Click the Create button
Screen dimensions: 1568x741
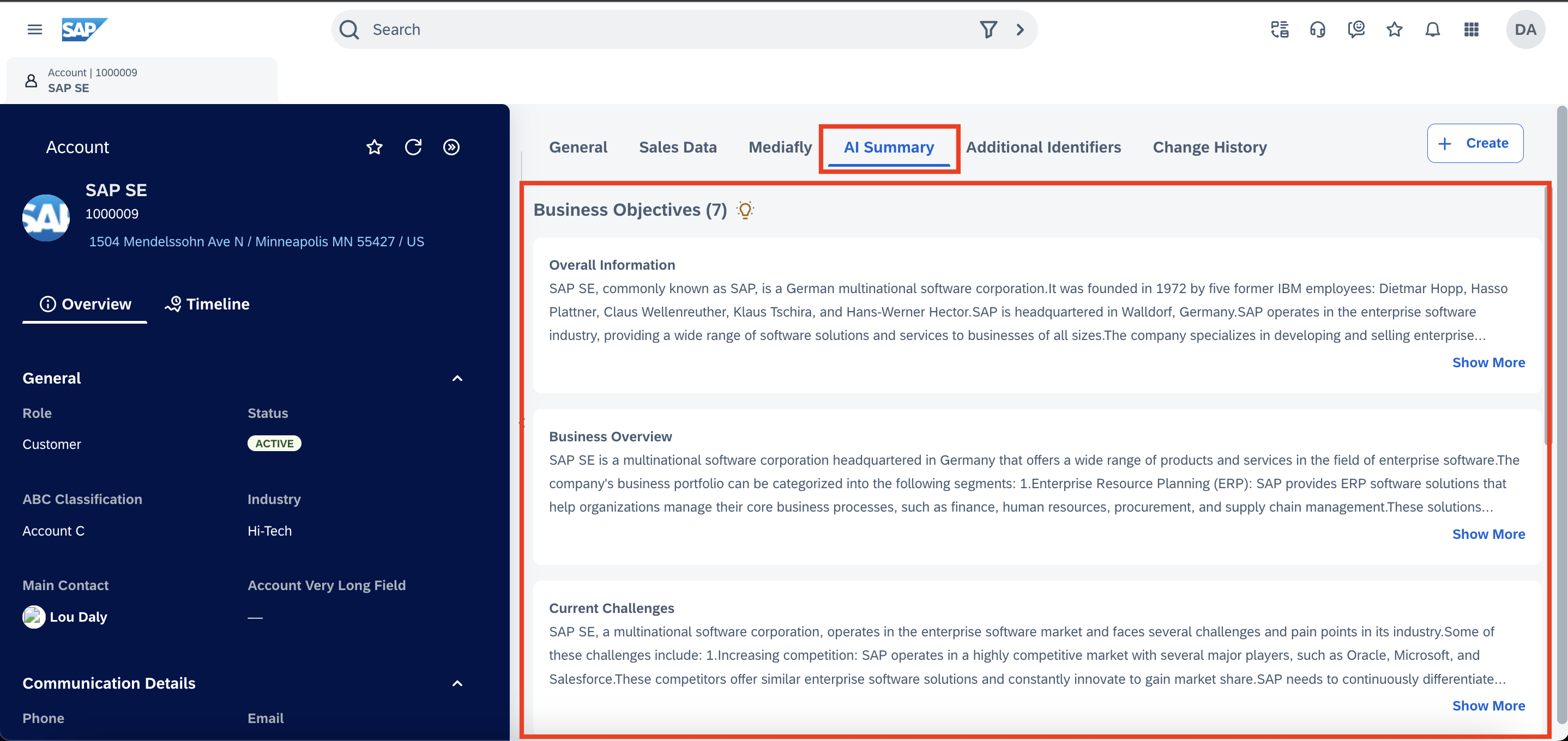(x=1475, y=143)
